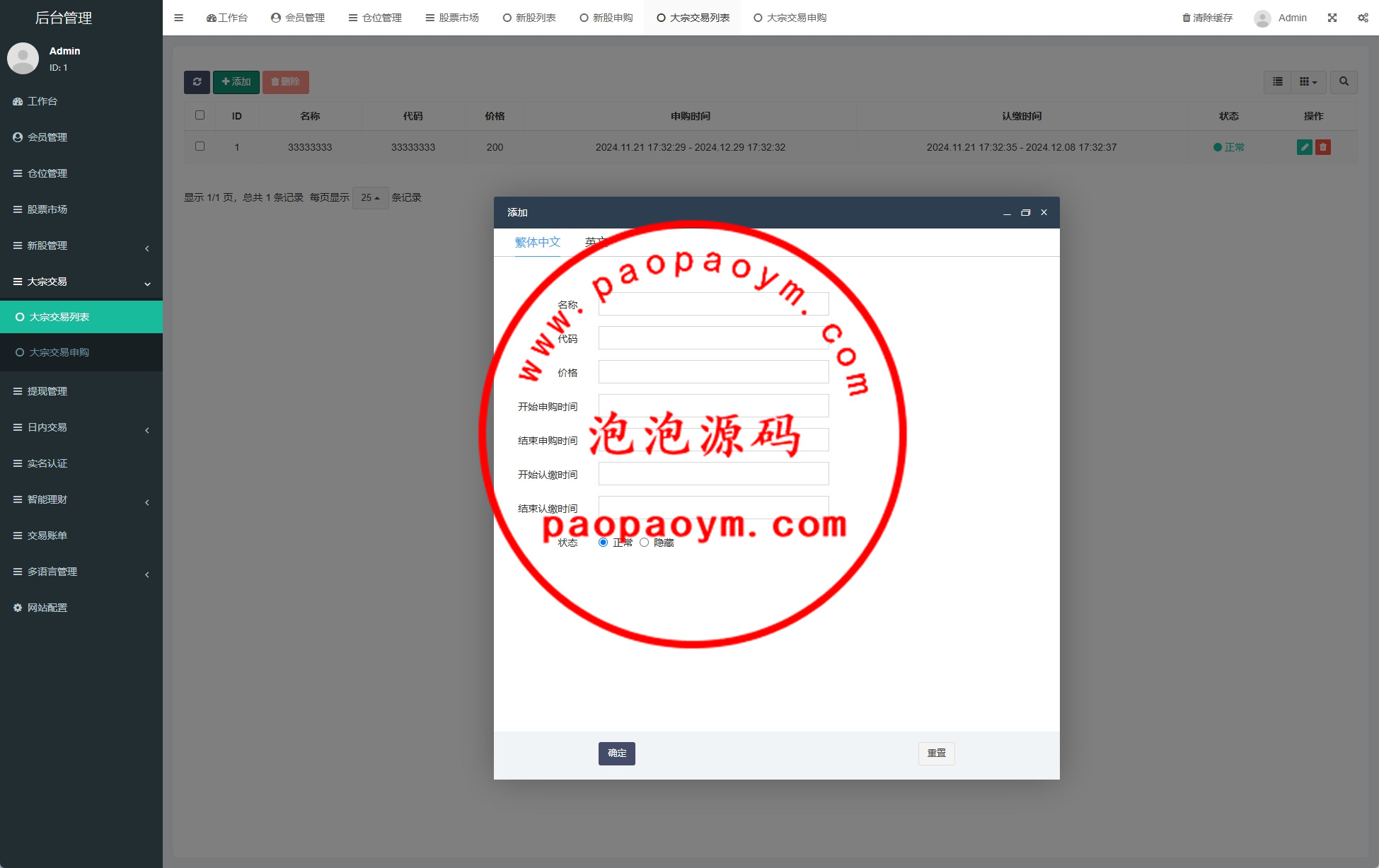Click the 重置 reset button
Screen dimensions: 1379x868
(936, 753)
